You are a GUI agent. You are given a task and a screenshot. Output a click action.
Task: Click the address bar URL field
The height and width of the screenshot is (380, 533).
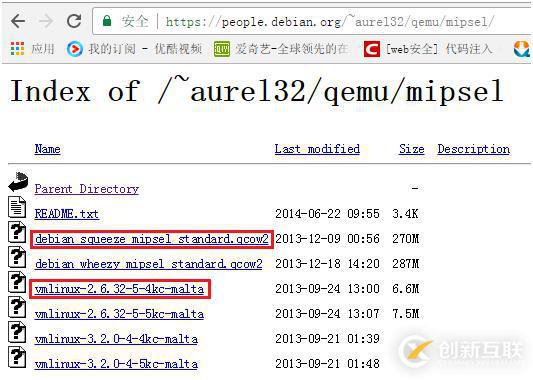330,22
